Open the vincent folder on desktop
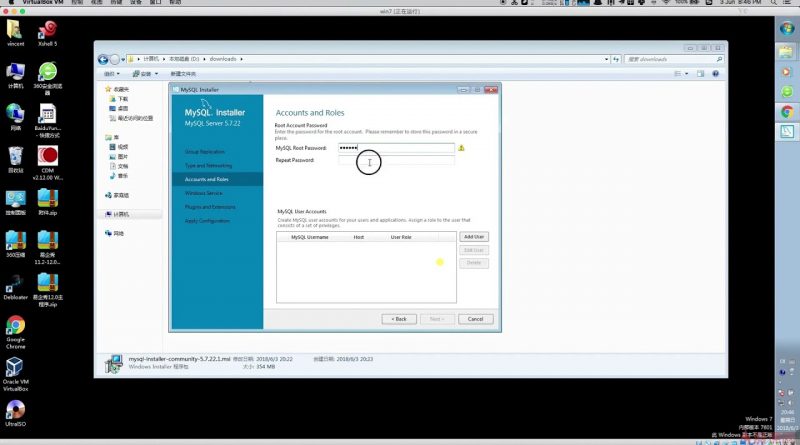 pyautogui.click(x=15, y=33)
